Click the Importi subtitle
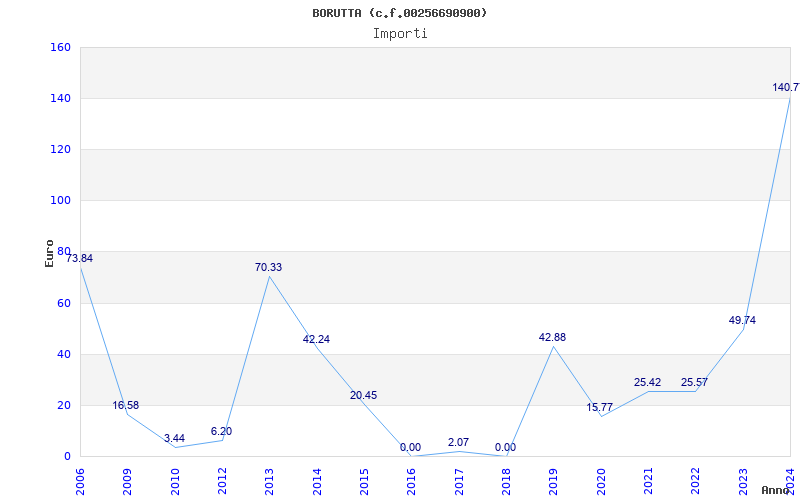Image resolution: width=800 pixels, height=500 pixels. (x=400, y=34)
